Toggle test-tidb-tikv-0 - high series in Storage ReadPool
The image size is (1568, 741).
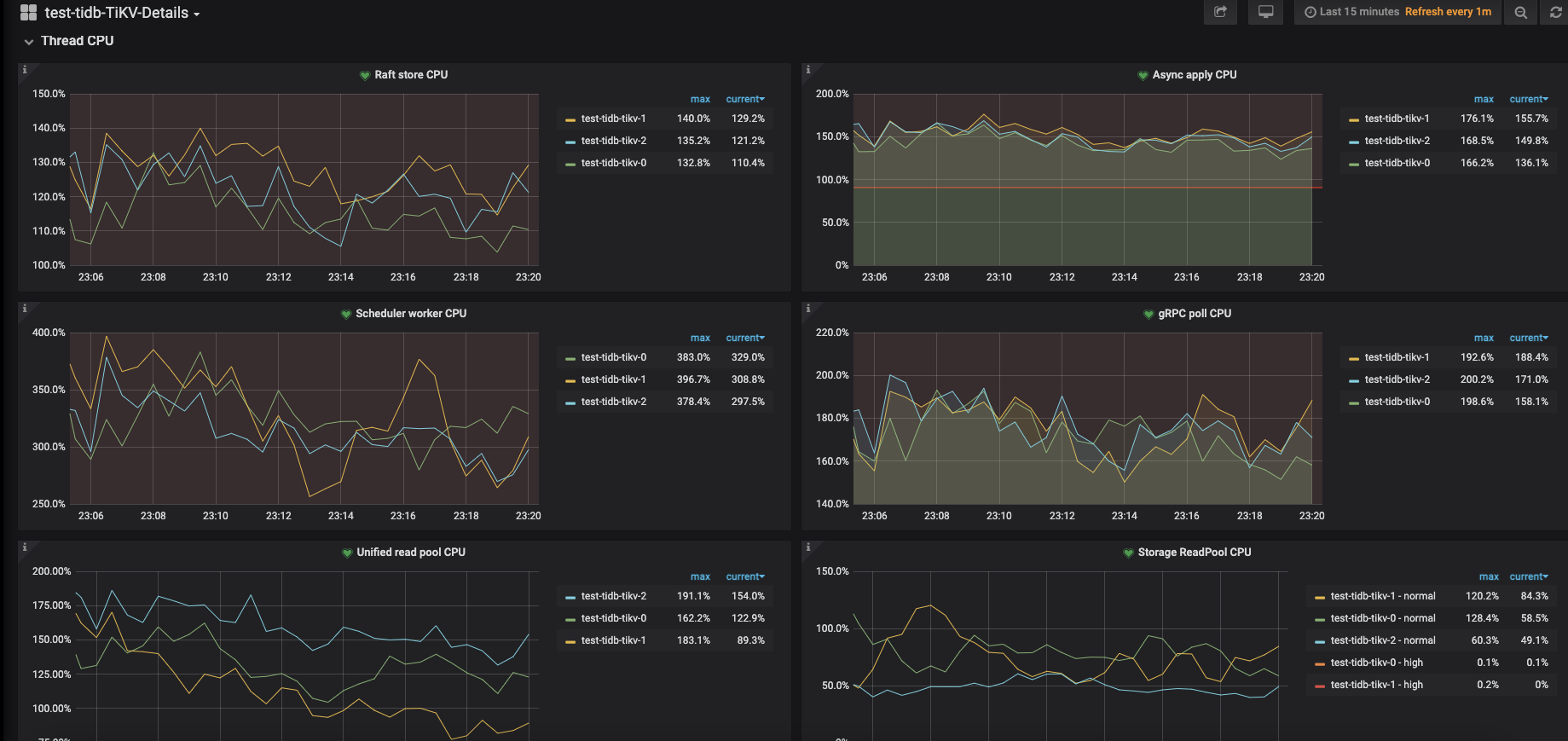(1376, 663)
